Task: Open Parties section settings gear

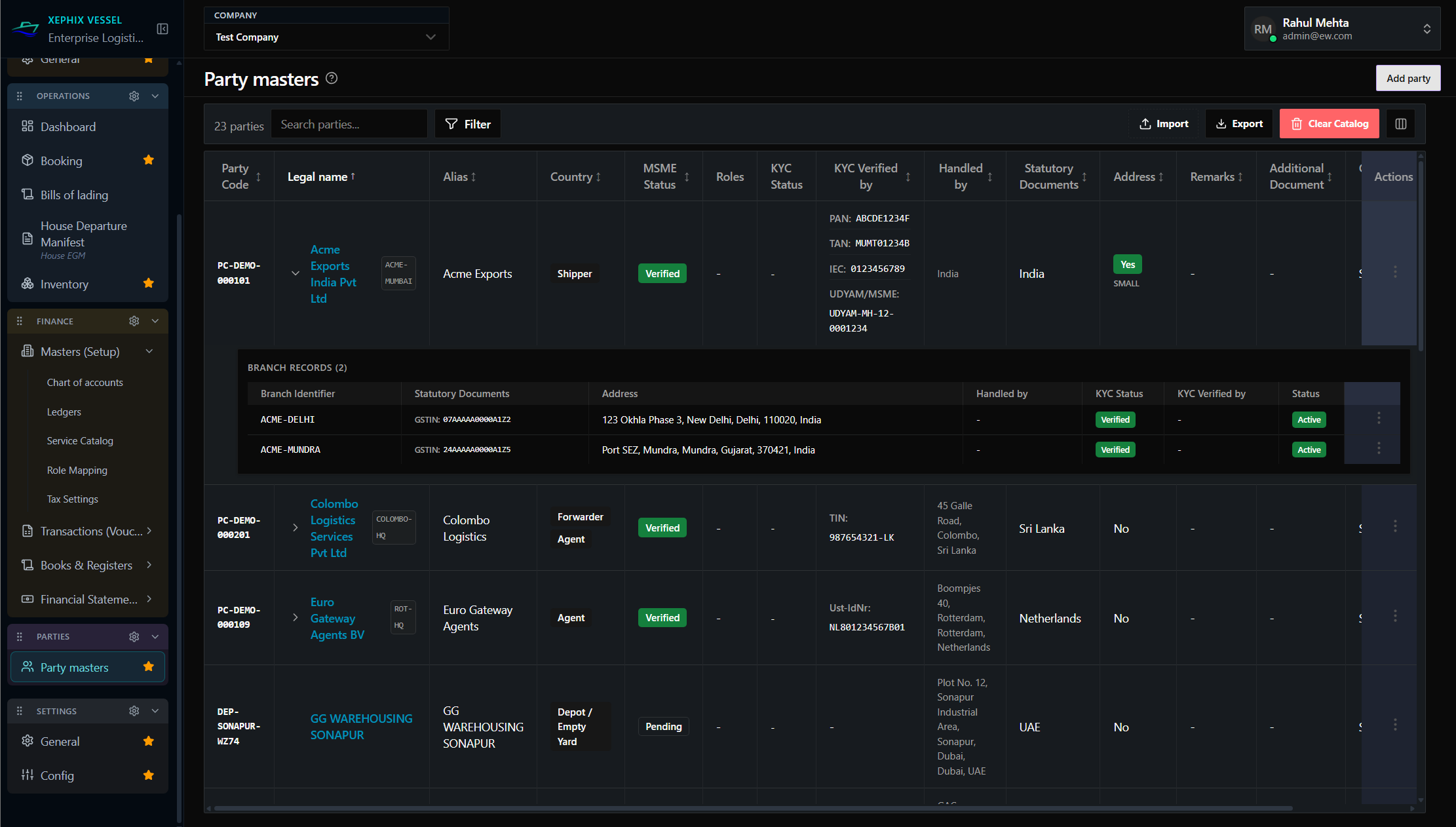Action: 134,636
